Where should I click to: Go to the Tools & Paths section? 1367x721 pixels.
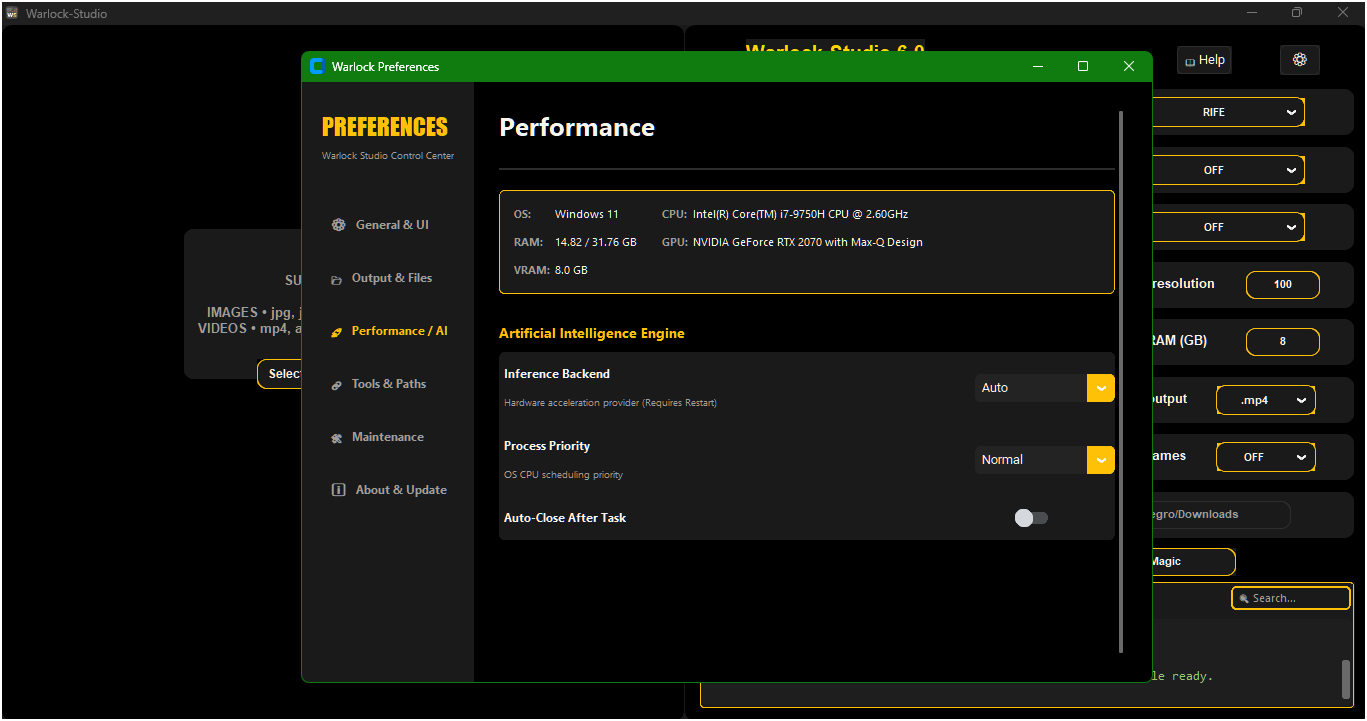tap(378, 384)
